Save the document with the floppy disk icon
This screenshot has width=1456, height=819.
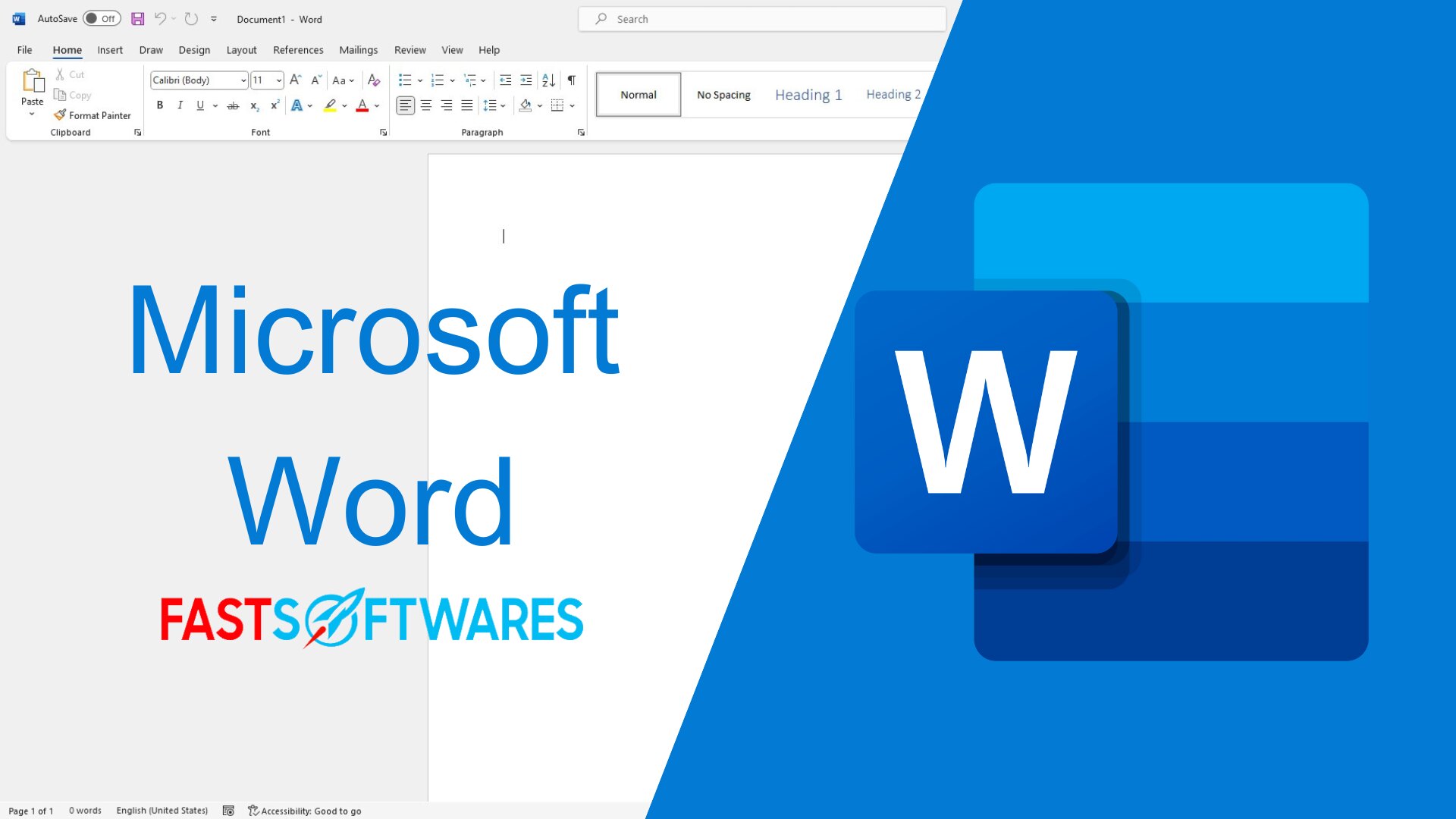tap(137, 19)
